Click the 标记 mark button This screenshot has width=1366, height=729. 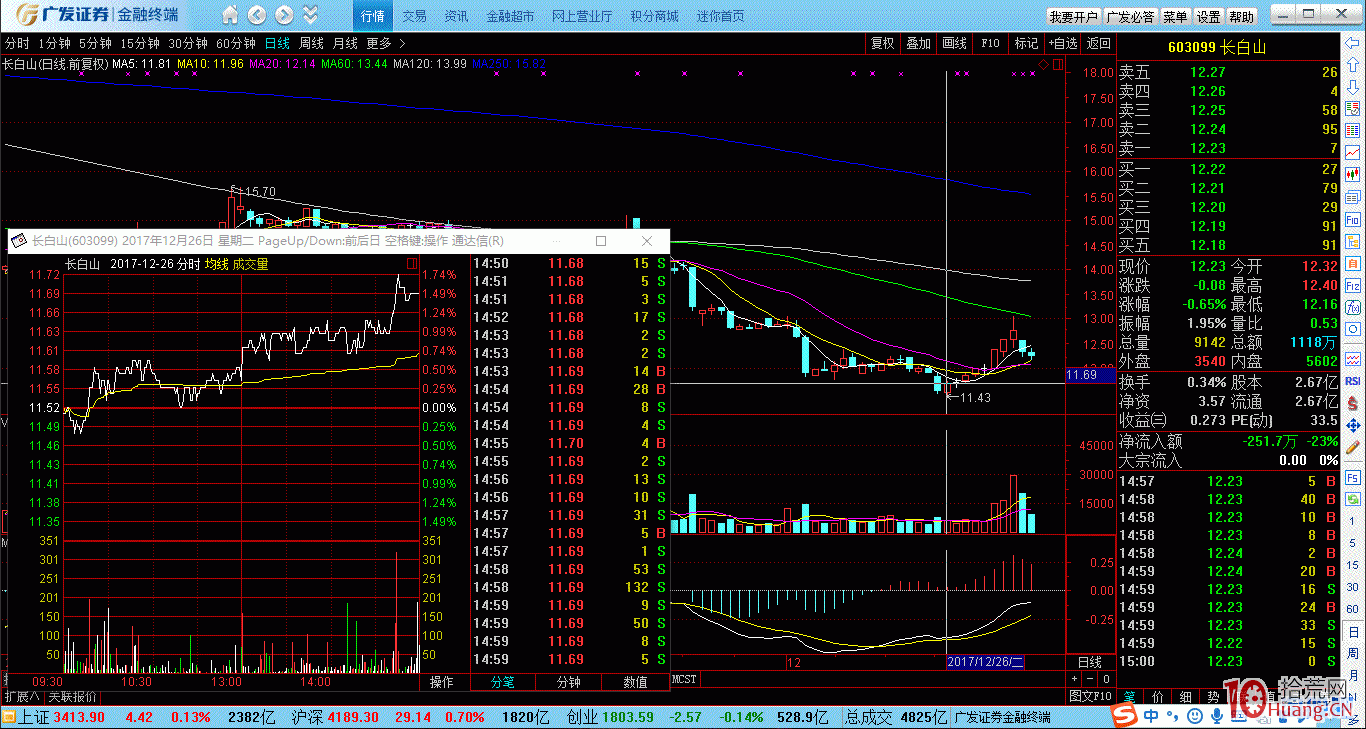point(1026,44)
